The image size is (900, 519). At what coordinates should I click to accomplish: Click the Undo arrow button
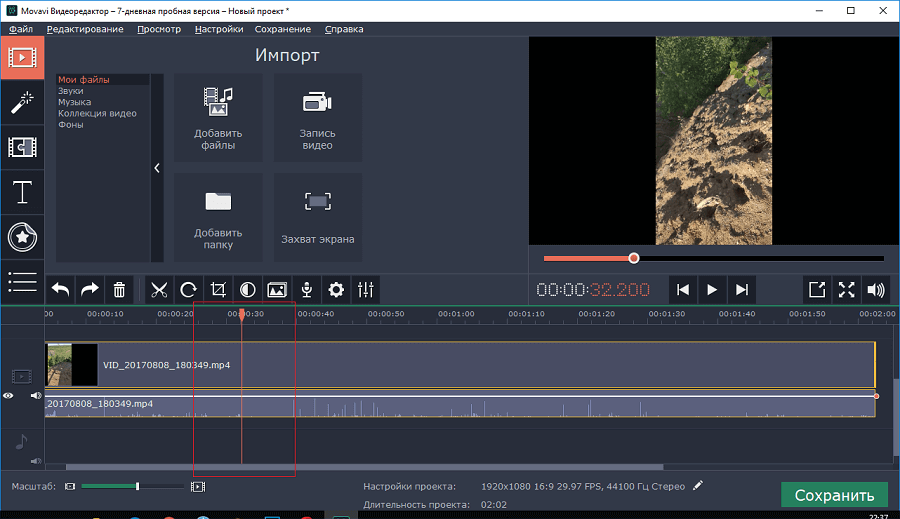pos(60,290)
